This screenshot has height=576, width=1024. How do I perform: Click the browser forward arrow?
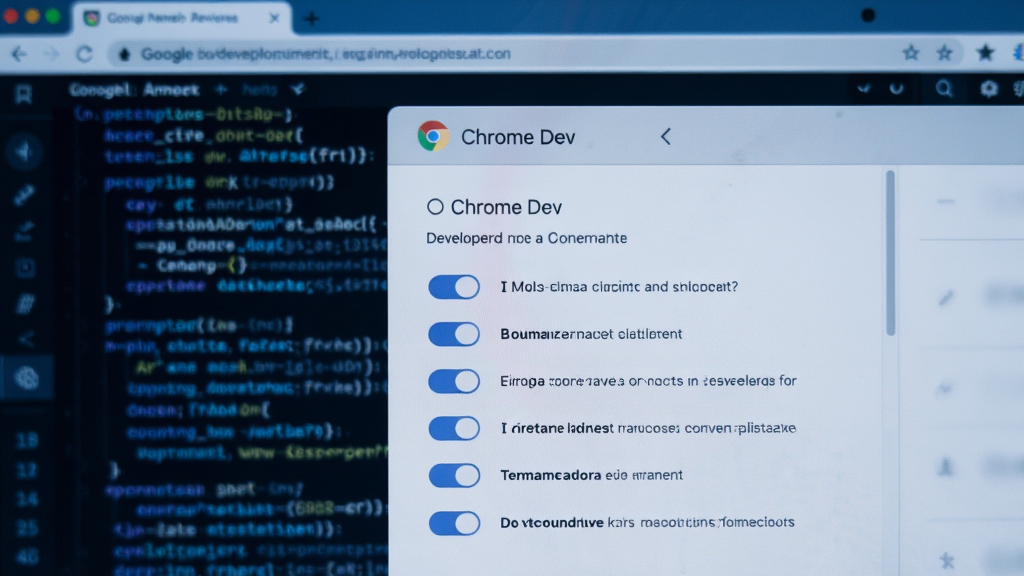pos(51,54)
